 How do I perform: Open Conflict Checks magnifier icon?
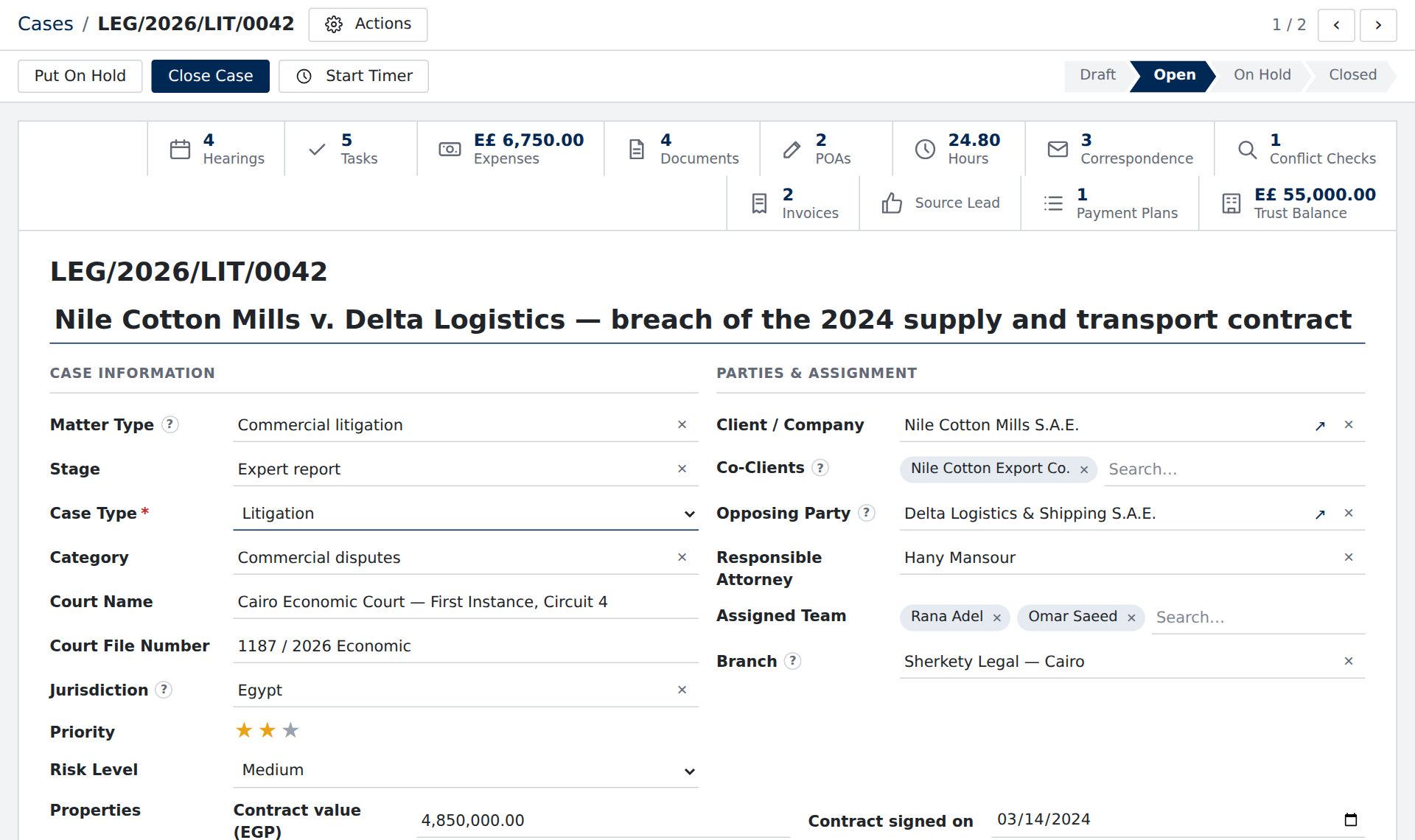[1305, 149]
